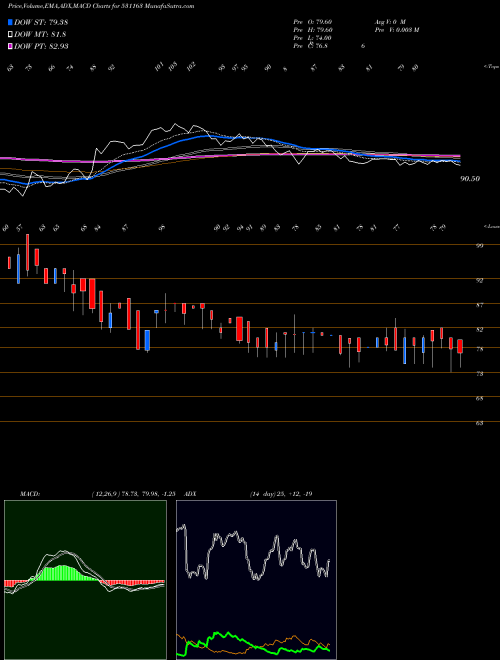
Task: Select the 'DOW ST: 79.38' legend text
Action: click(41, 22)
